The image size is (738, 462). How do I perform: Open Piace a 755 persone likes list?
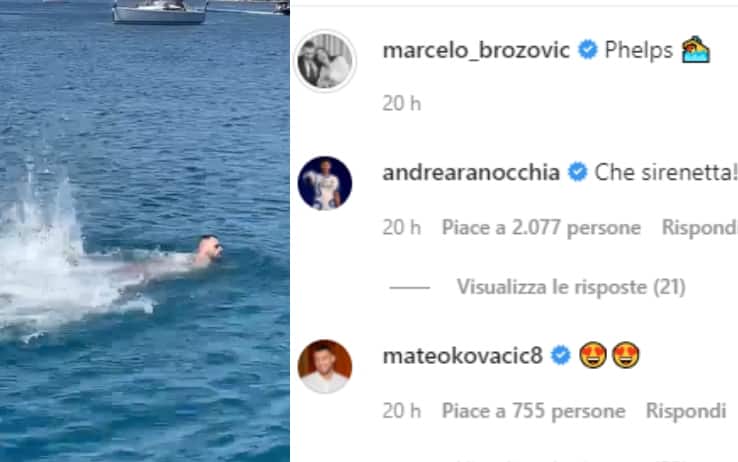[534, 411]
